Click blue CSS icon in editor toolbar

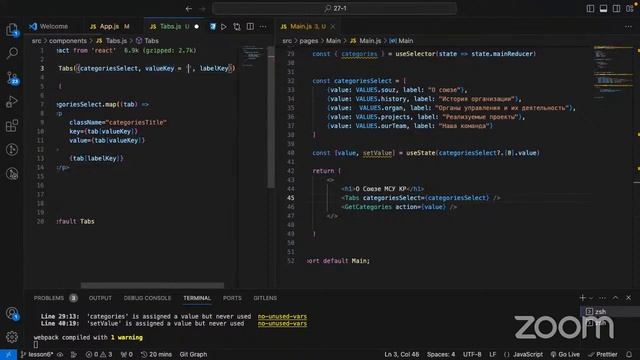(x=213, y=27)
